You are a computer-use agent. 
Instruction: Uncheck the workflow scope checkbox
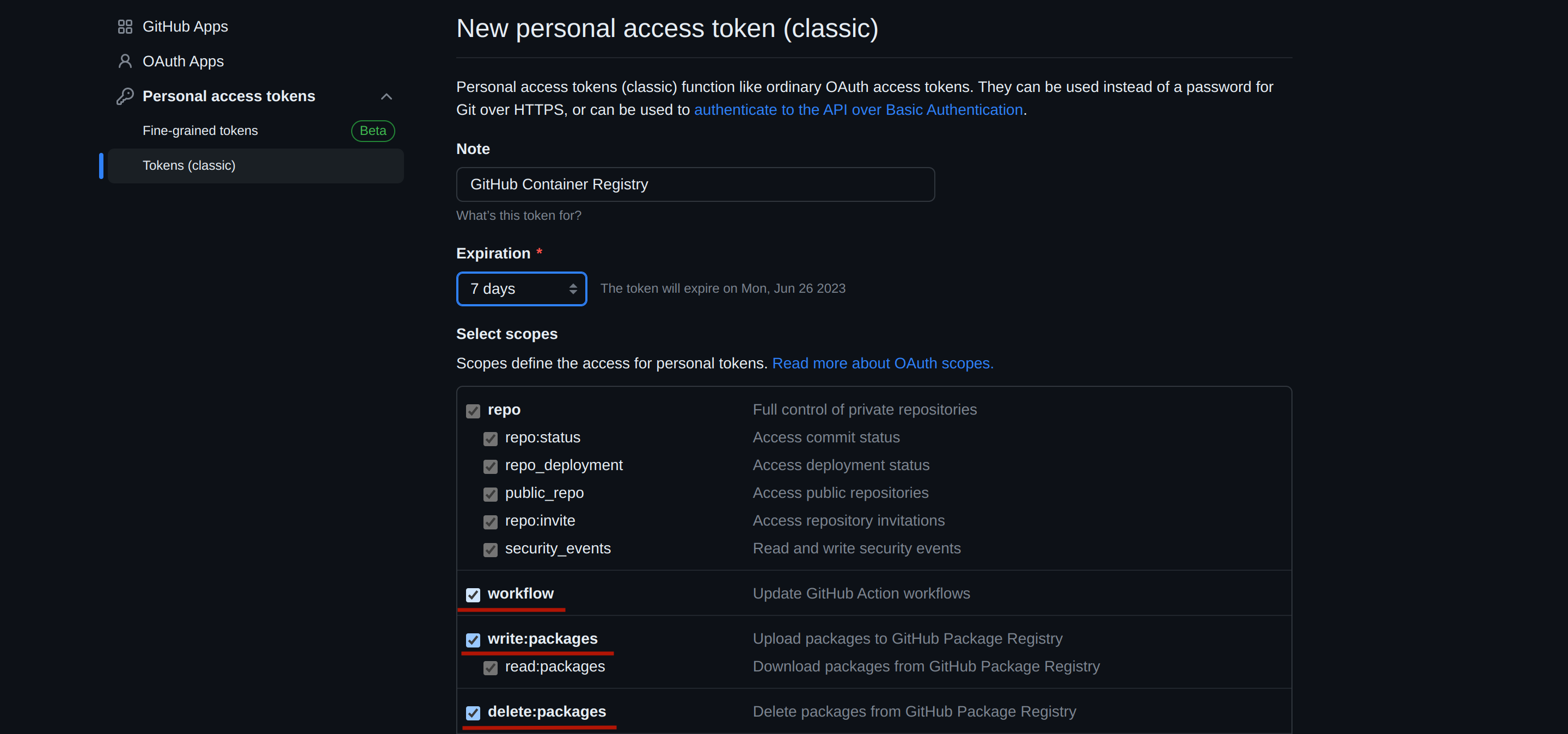(x=473, y=595)
